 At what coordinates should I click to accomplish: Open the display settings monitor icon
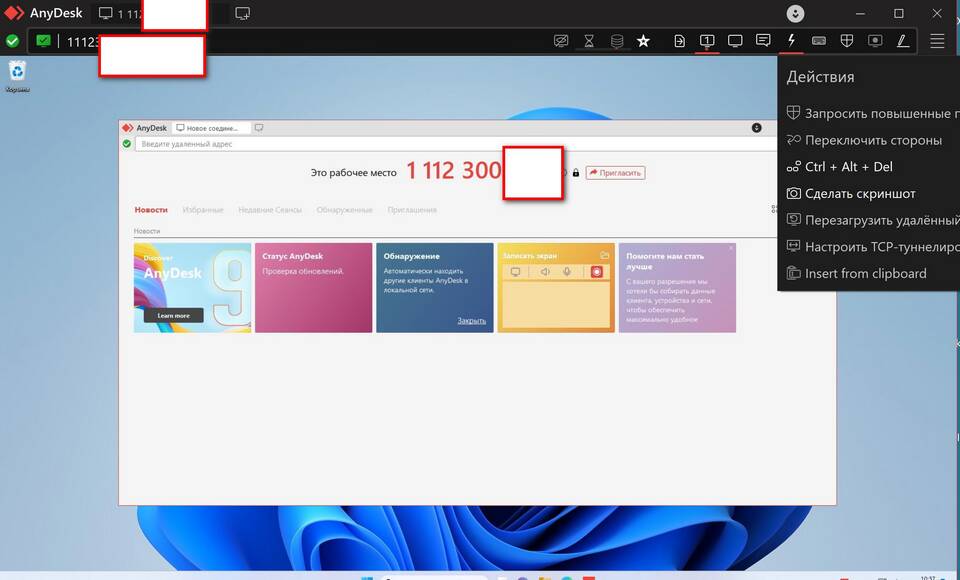click(735, 41)
